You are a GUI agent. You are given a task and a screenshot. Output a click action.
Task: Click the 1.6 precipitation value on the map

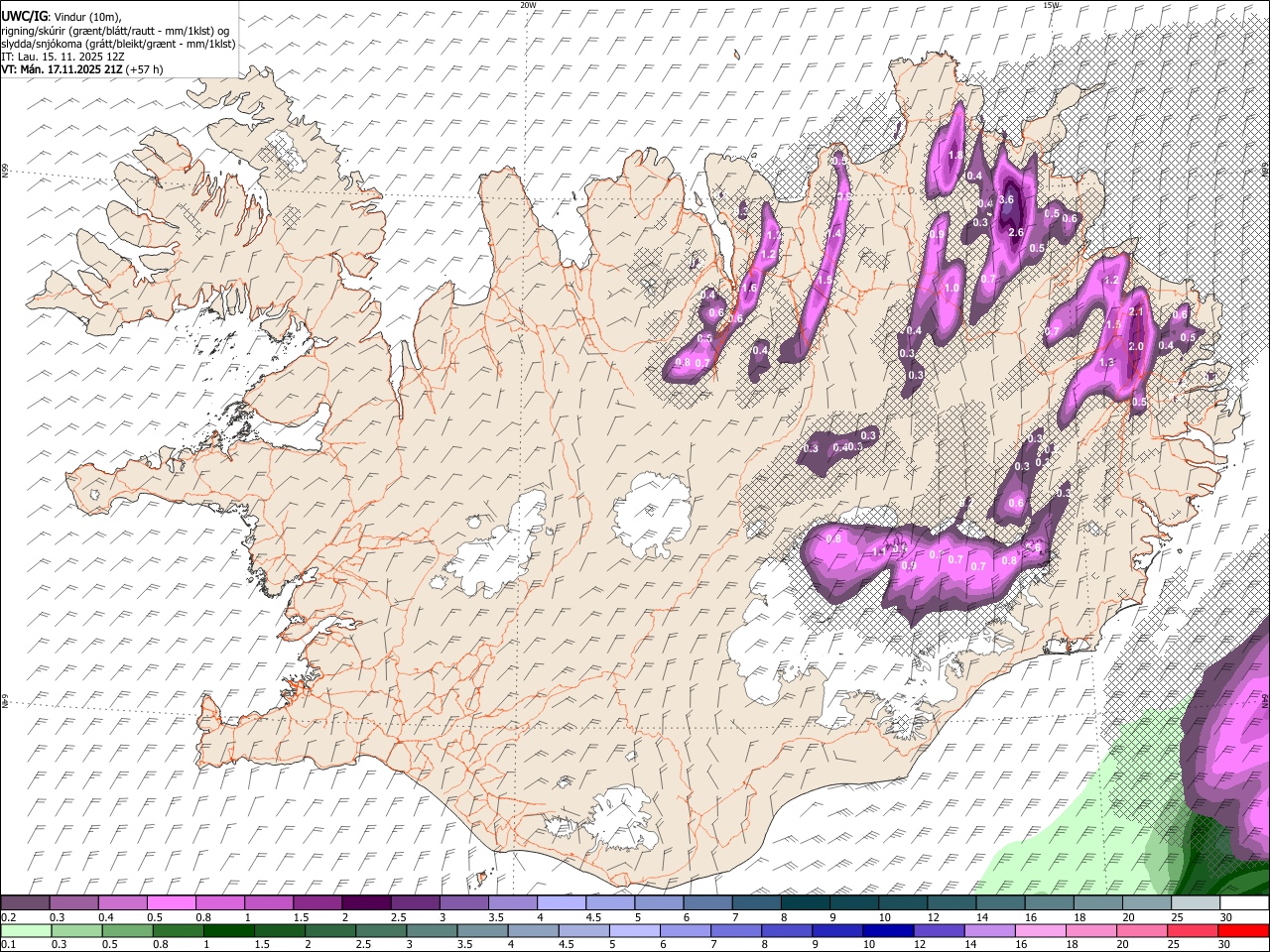749,288
